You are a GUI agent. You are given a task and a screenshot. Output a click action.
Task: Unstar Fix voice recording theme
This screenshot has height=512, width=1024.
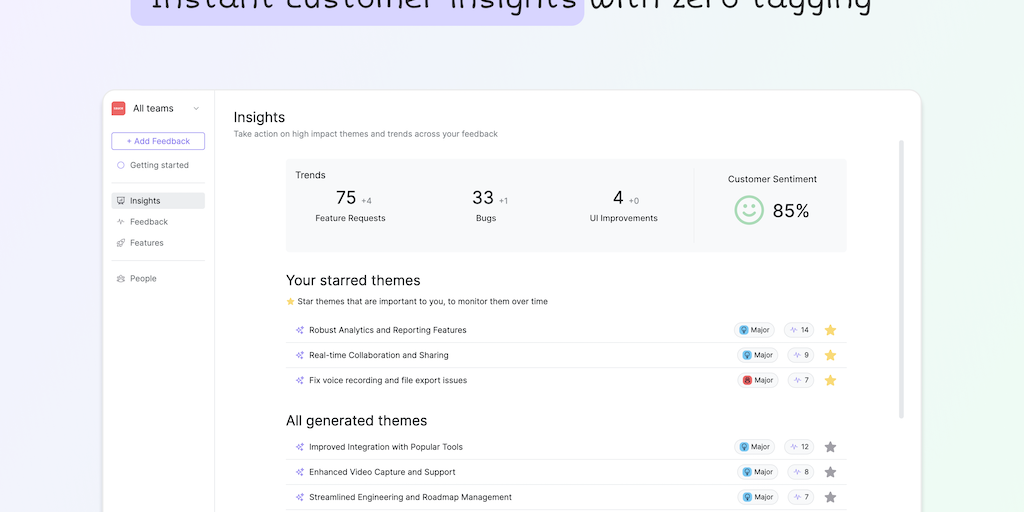point(830,380)
